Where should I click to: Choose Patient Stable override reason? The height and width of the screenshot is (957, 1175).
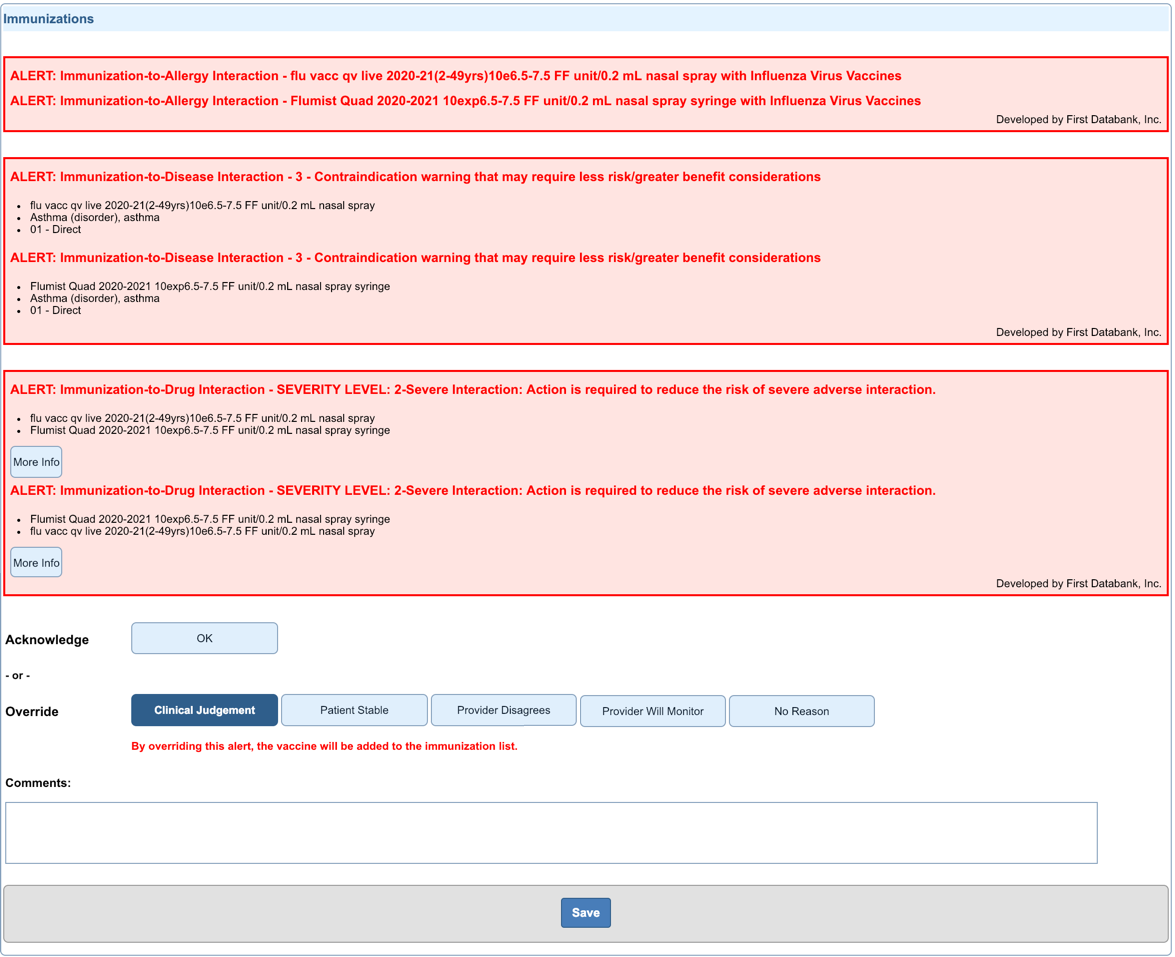pyautogui.click(x=354, y=710)
